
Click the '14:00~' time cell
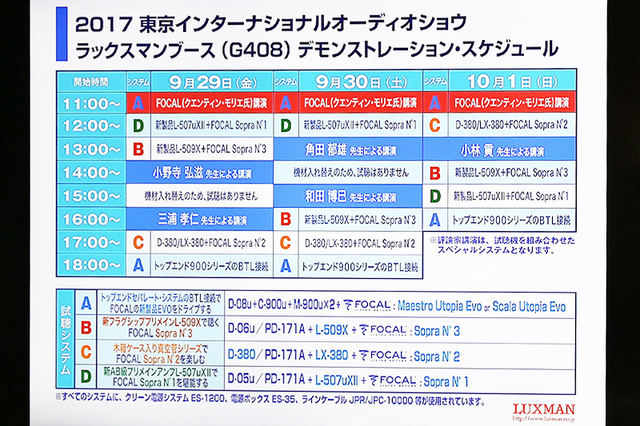coord(91,173)
